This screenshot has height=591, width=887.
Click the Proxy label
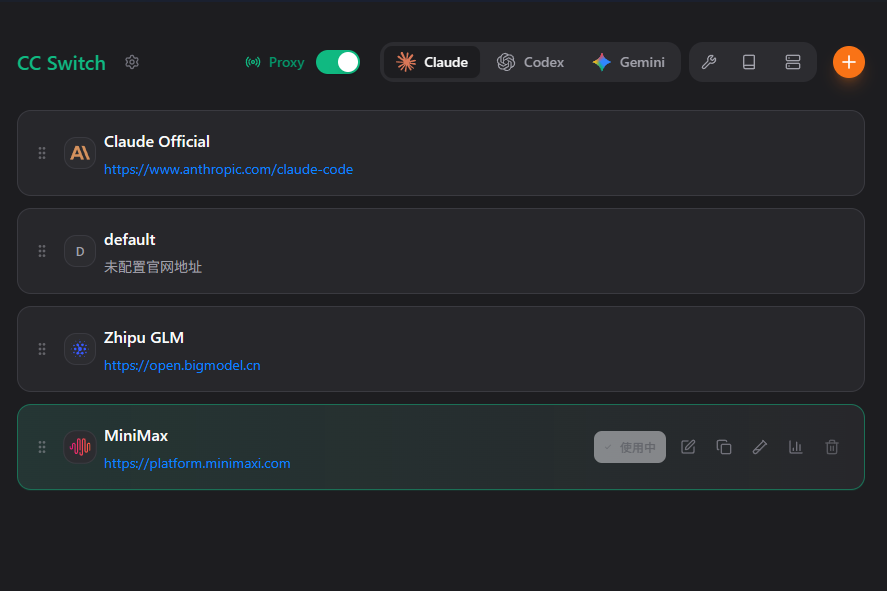pyautogui.click(x=286, y=62)
